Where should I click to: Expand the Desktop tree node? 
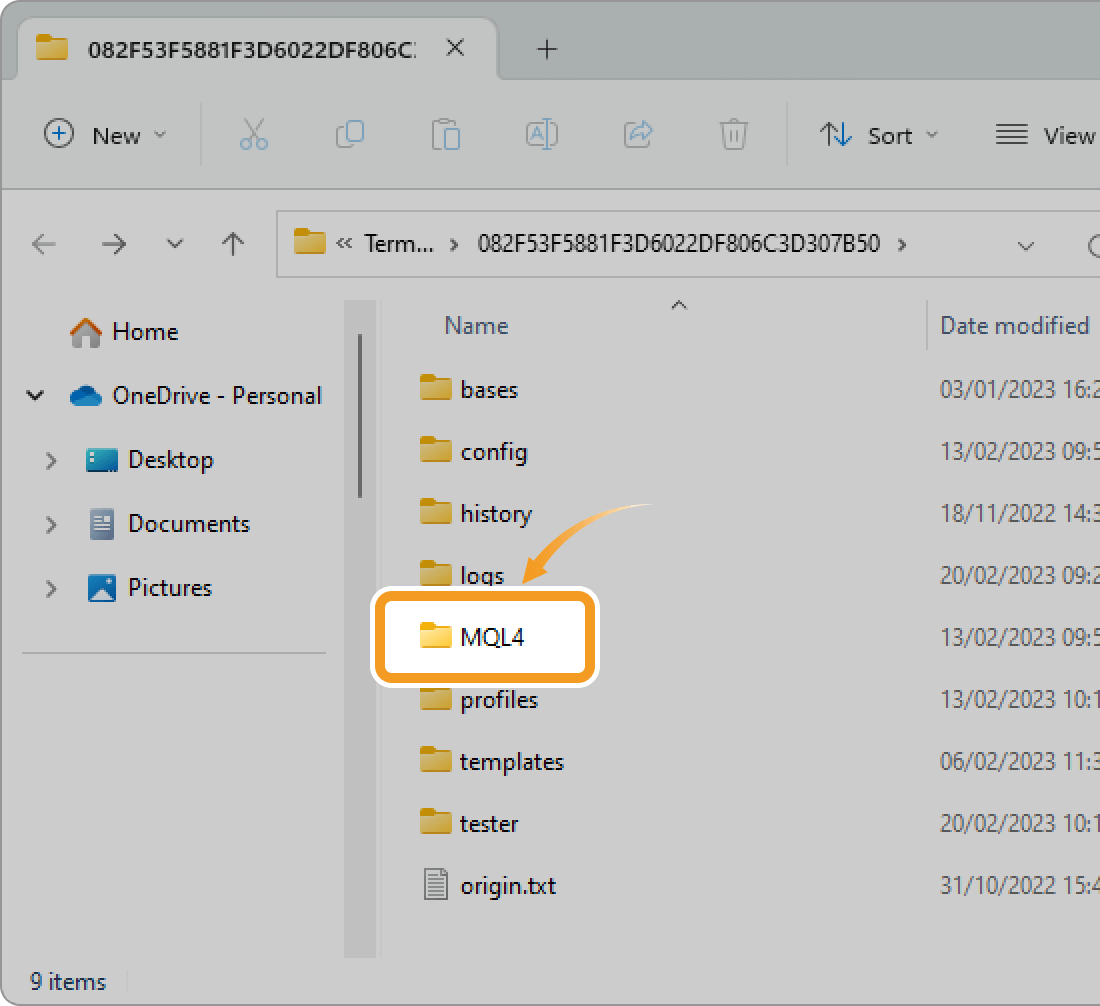coord(51,460)
